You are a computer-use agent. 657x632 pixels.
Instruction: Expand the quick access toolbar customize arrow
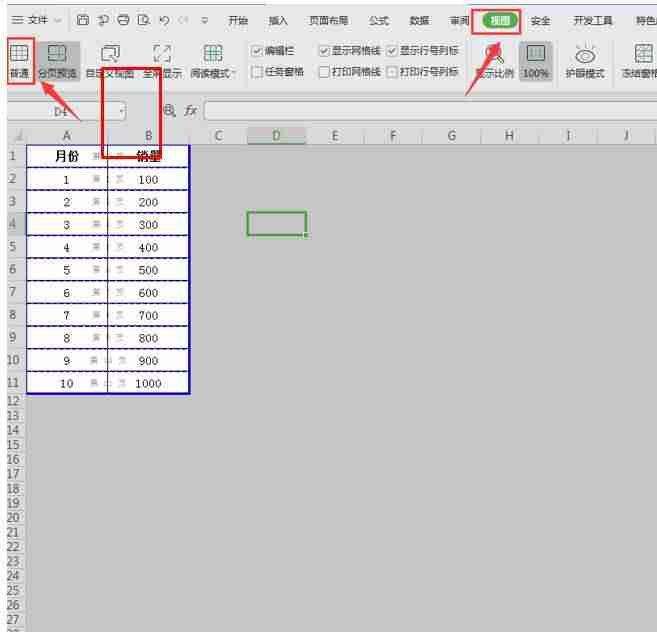[x=204, y=20]
